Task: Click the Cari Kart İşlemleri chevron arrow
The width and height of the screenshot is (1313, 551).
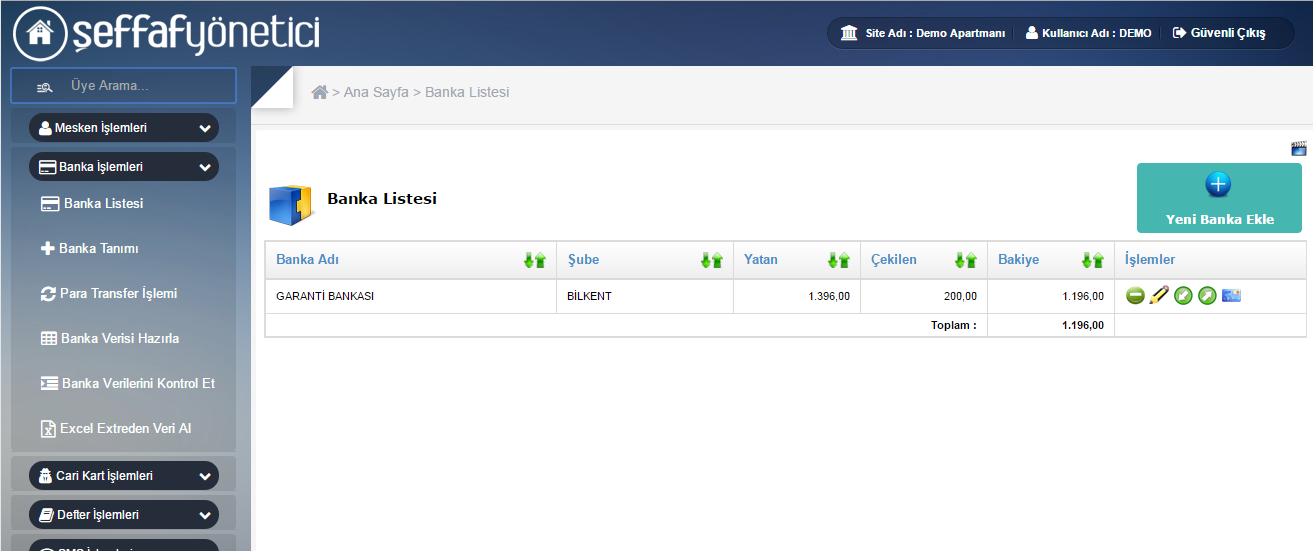Action: point(205,477)
